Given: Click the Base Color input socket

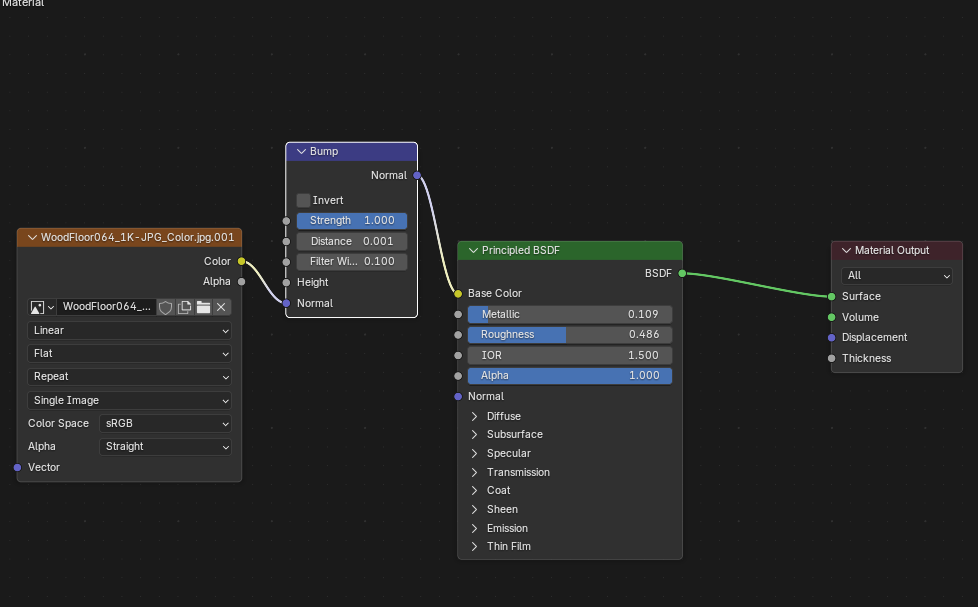Looking at the screenshot, I should pyautogui.click(x=458, y=293).
